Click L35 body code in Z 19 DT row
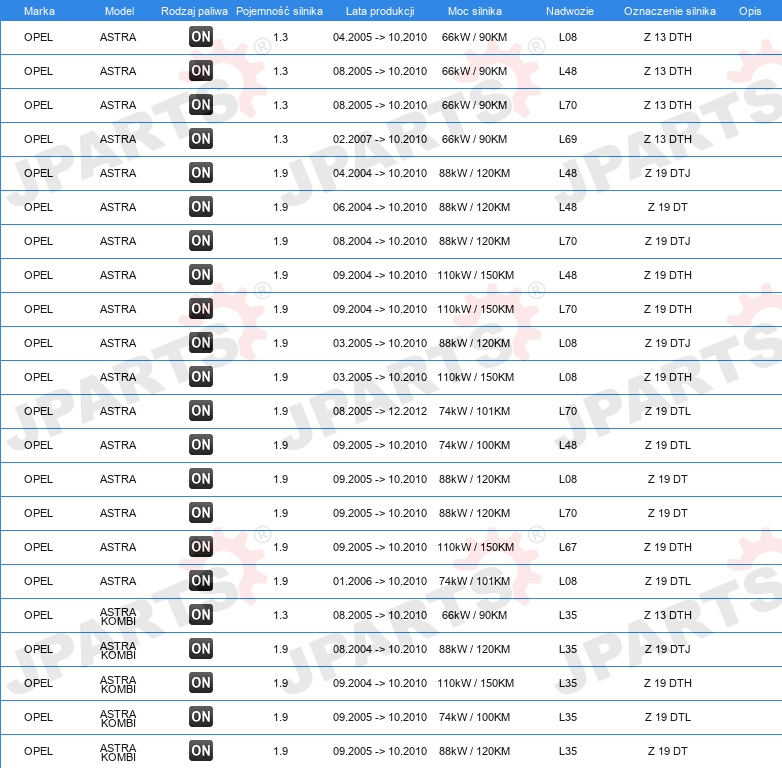The height and width of the screenshot is (768, 782). [568, 751]
